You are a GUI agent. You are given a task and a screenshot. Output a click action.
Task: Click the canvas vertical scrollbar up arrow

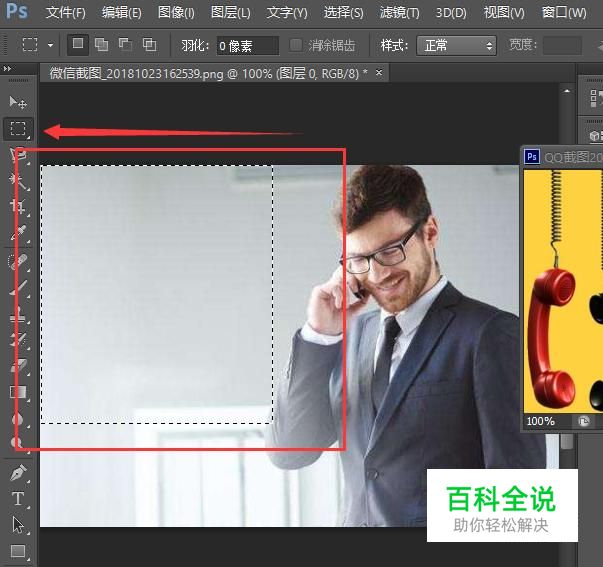point(567,92)
